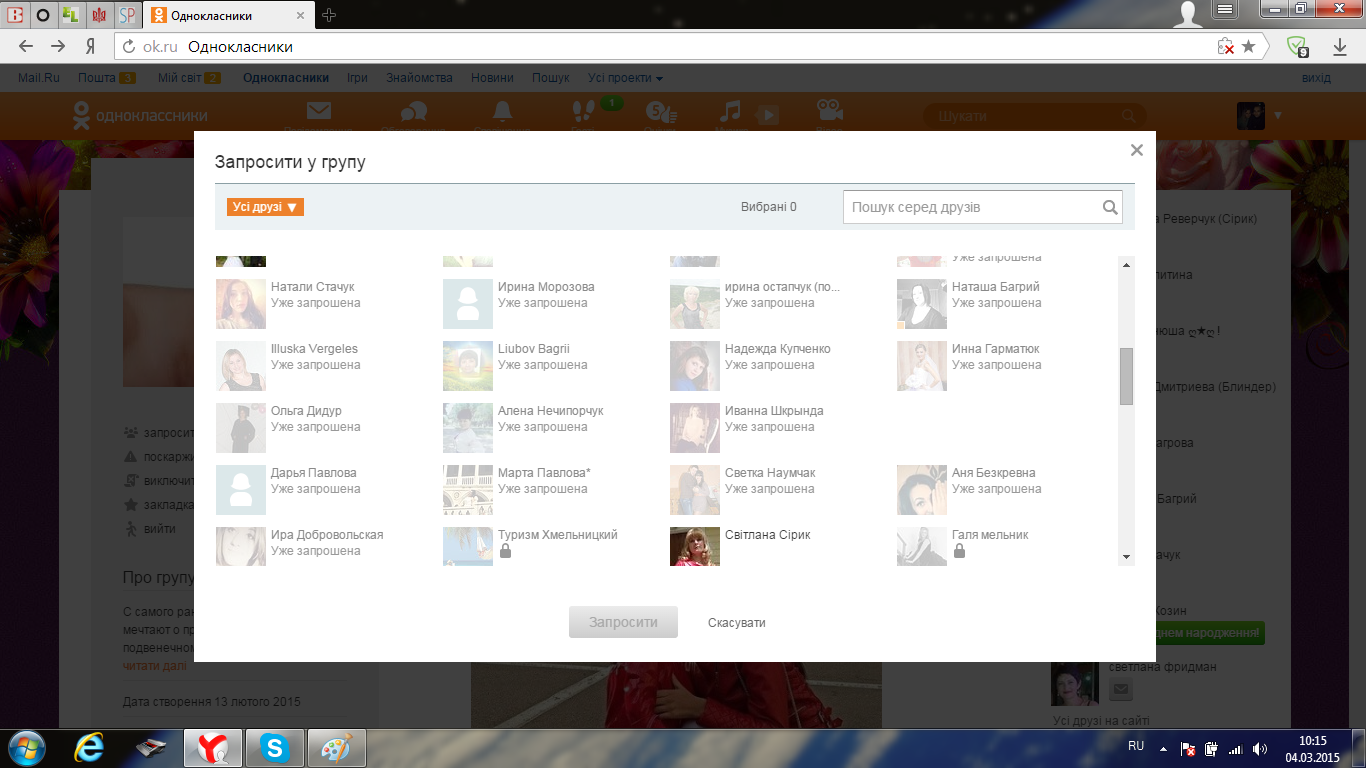Click on friend name 'Алена Нечипорчук'
This screenshot has height=768, width=1366.
(x=551, y=411)
